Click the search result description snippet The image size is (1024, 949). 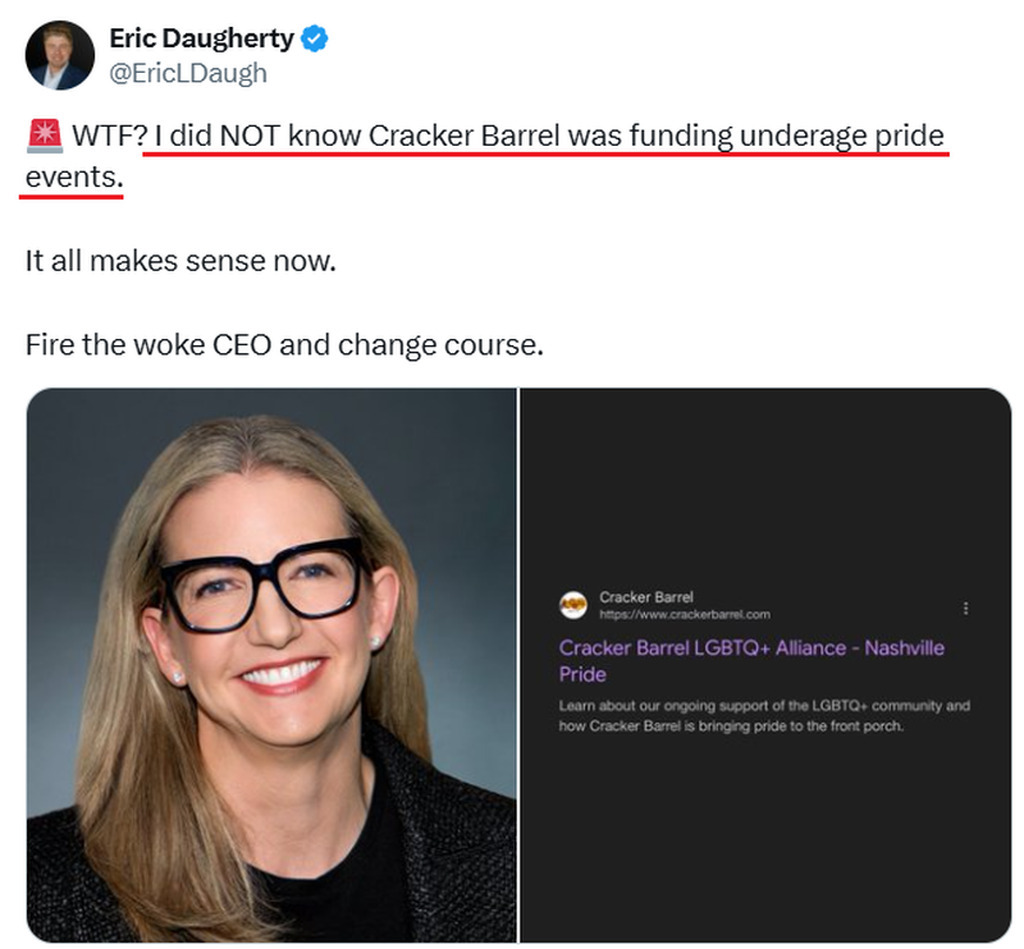tap(764, 715)
